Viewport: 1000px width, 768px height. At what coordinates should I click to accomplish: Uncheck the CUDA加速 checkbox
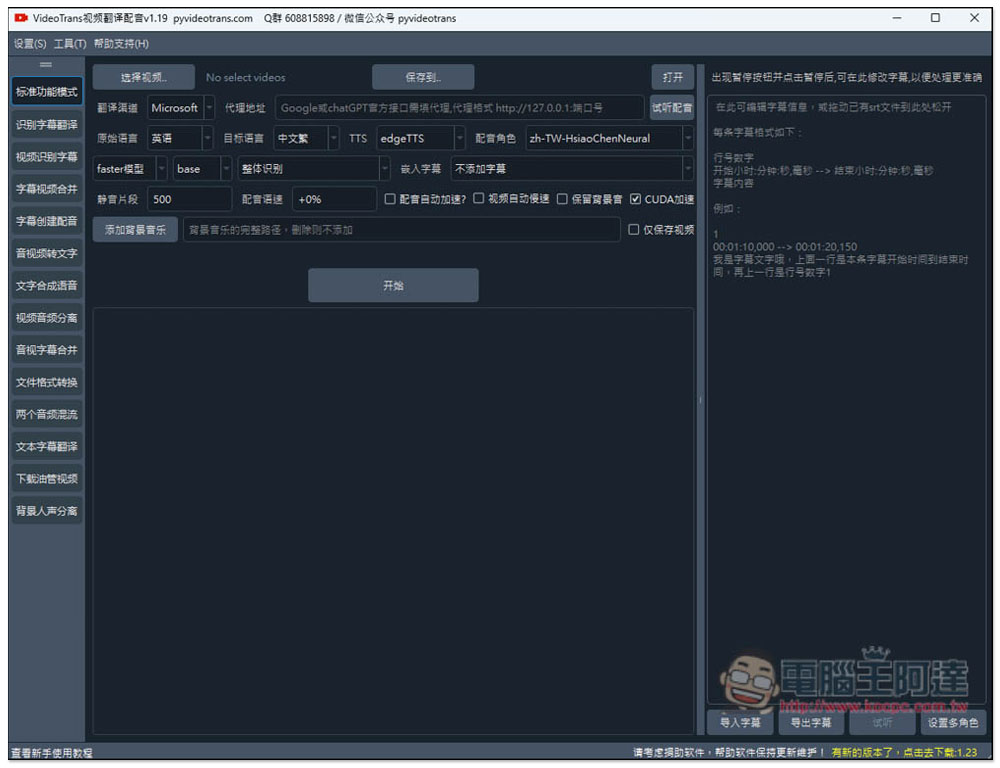pyautogui.click(x=635, y=199)
